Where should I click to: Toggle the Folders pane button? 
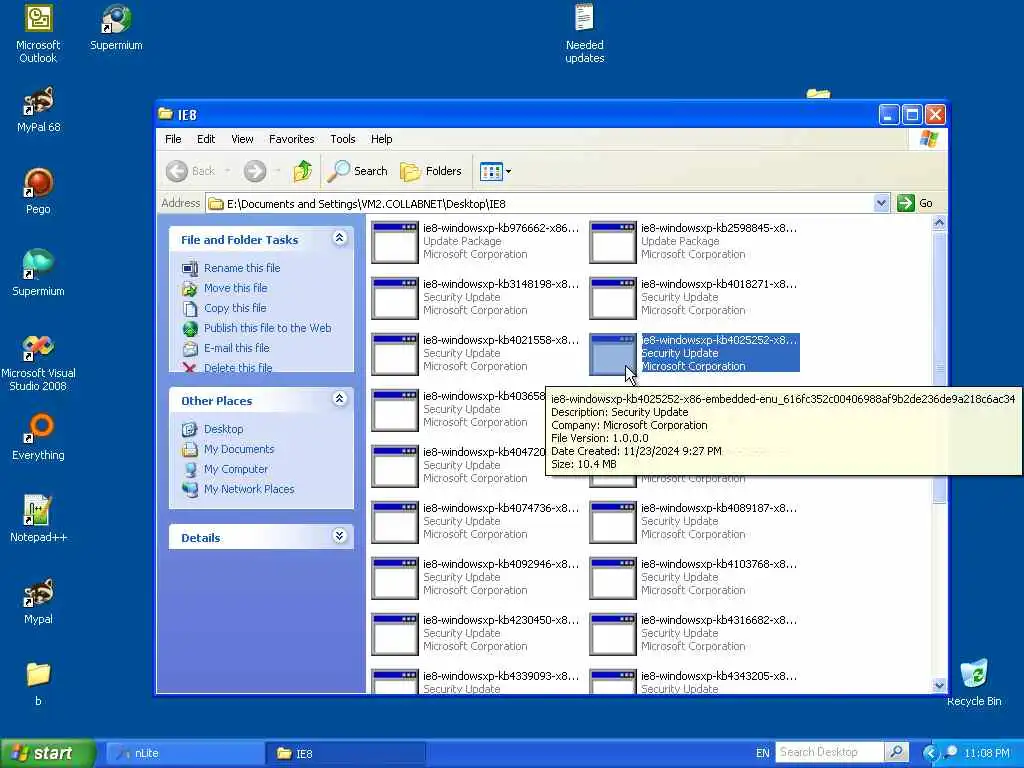[x=431, y=171]
